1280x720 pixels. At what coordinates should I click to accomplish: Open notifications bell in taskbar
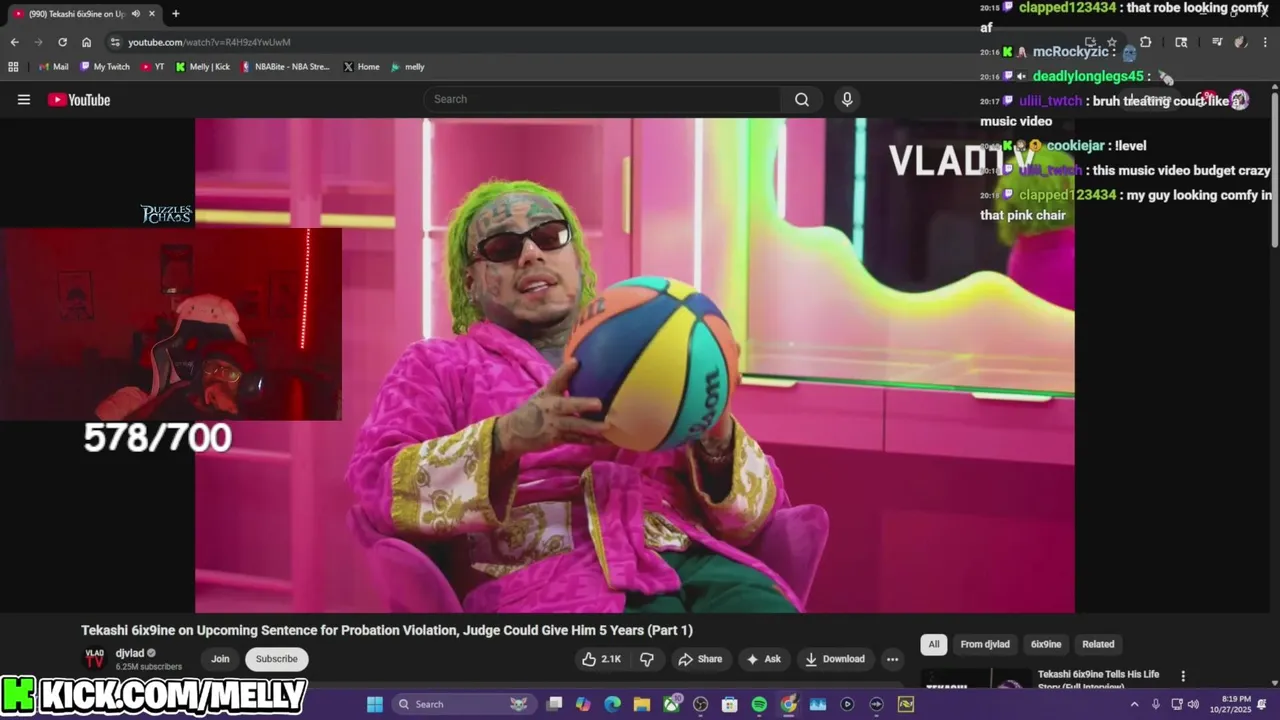coord(1262,704)
